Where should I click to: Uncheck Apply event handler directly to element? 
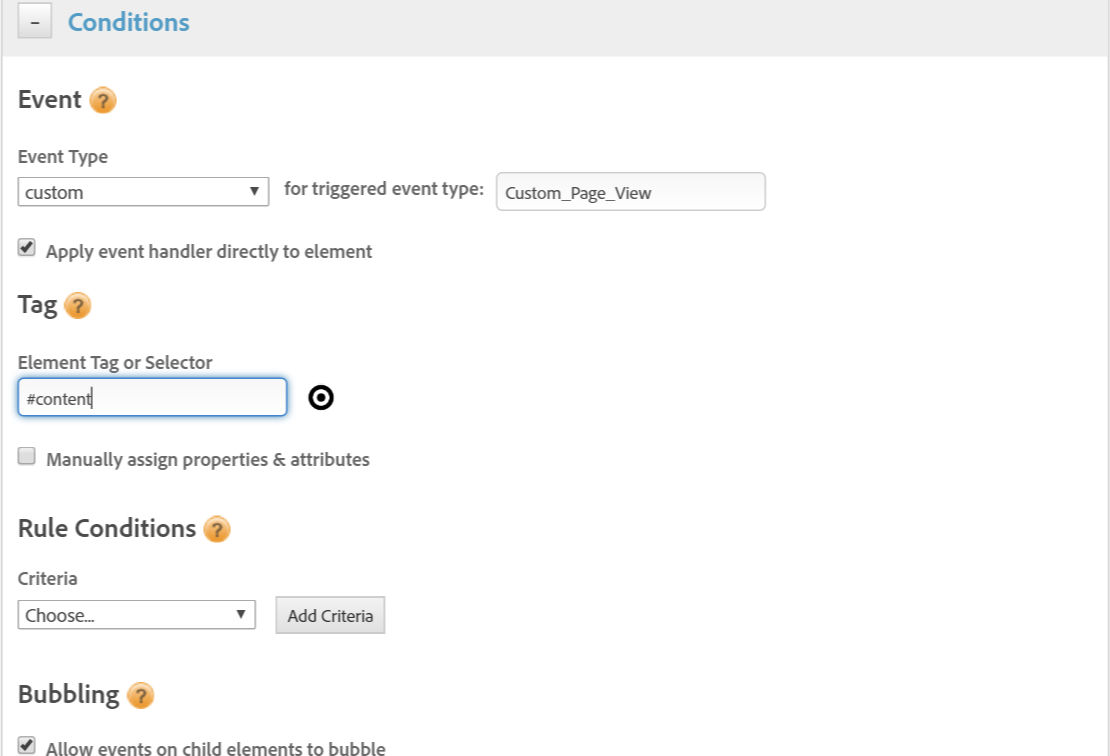pyautogui.click(x=27, y=247)
